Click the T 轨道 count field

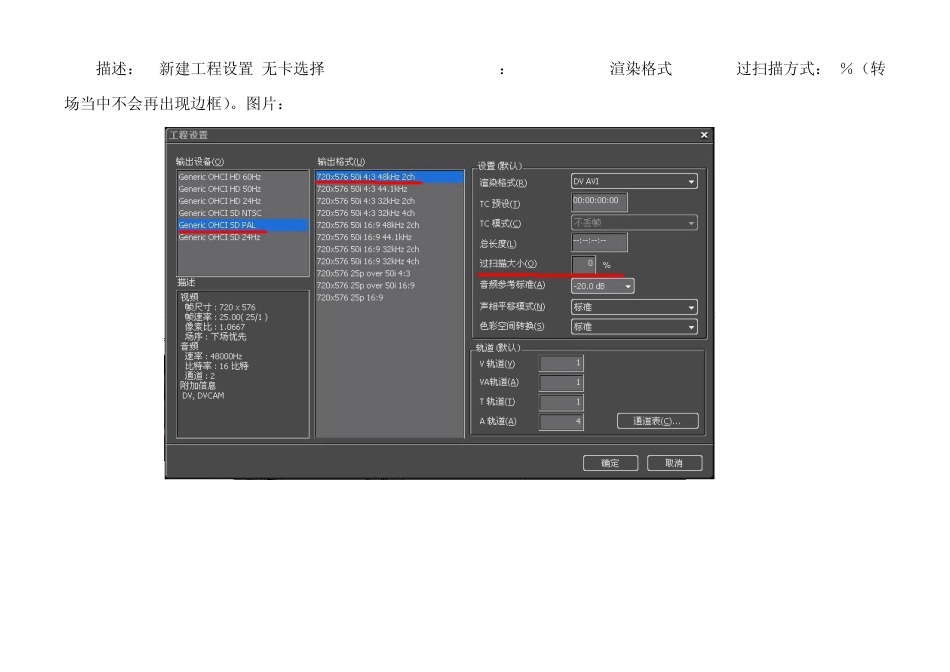pos(561,402)
